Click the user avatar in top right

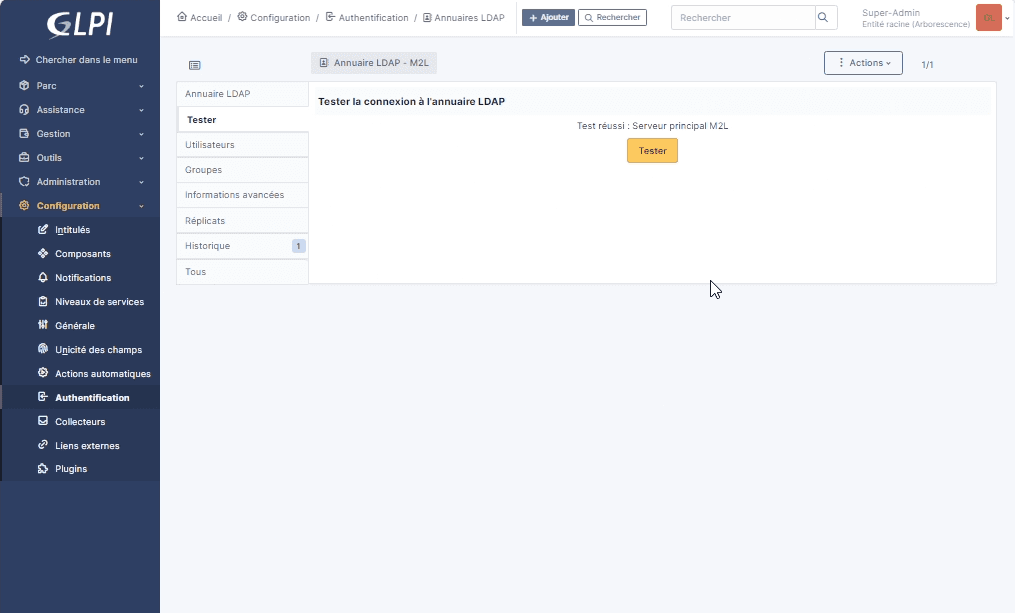tap(988, 18)
